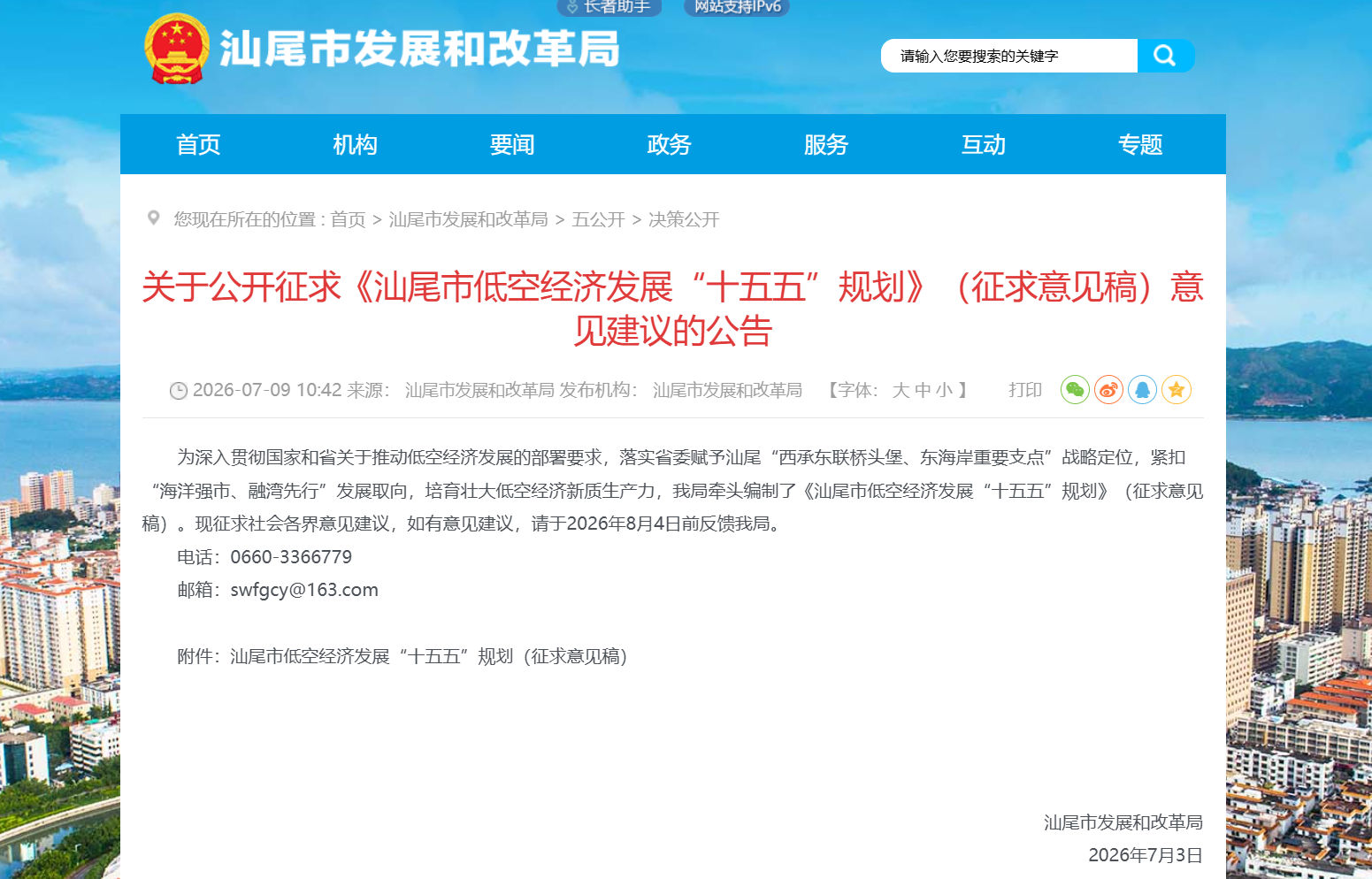Open the 要闻 navigation tab
This screenshot has height=879, width=1372.
tap(512, 144)
